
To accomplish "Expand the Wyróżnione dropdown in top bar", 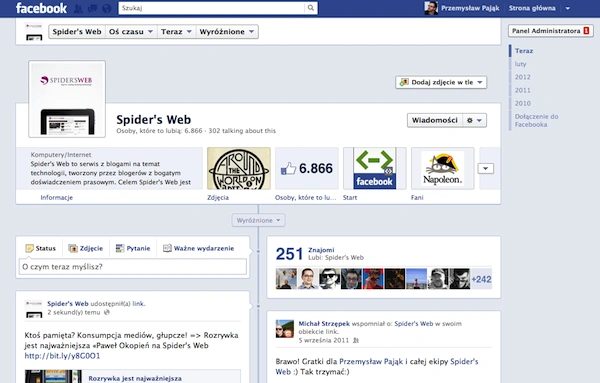I will tap(227, 32).
